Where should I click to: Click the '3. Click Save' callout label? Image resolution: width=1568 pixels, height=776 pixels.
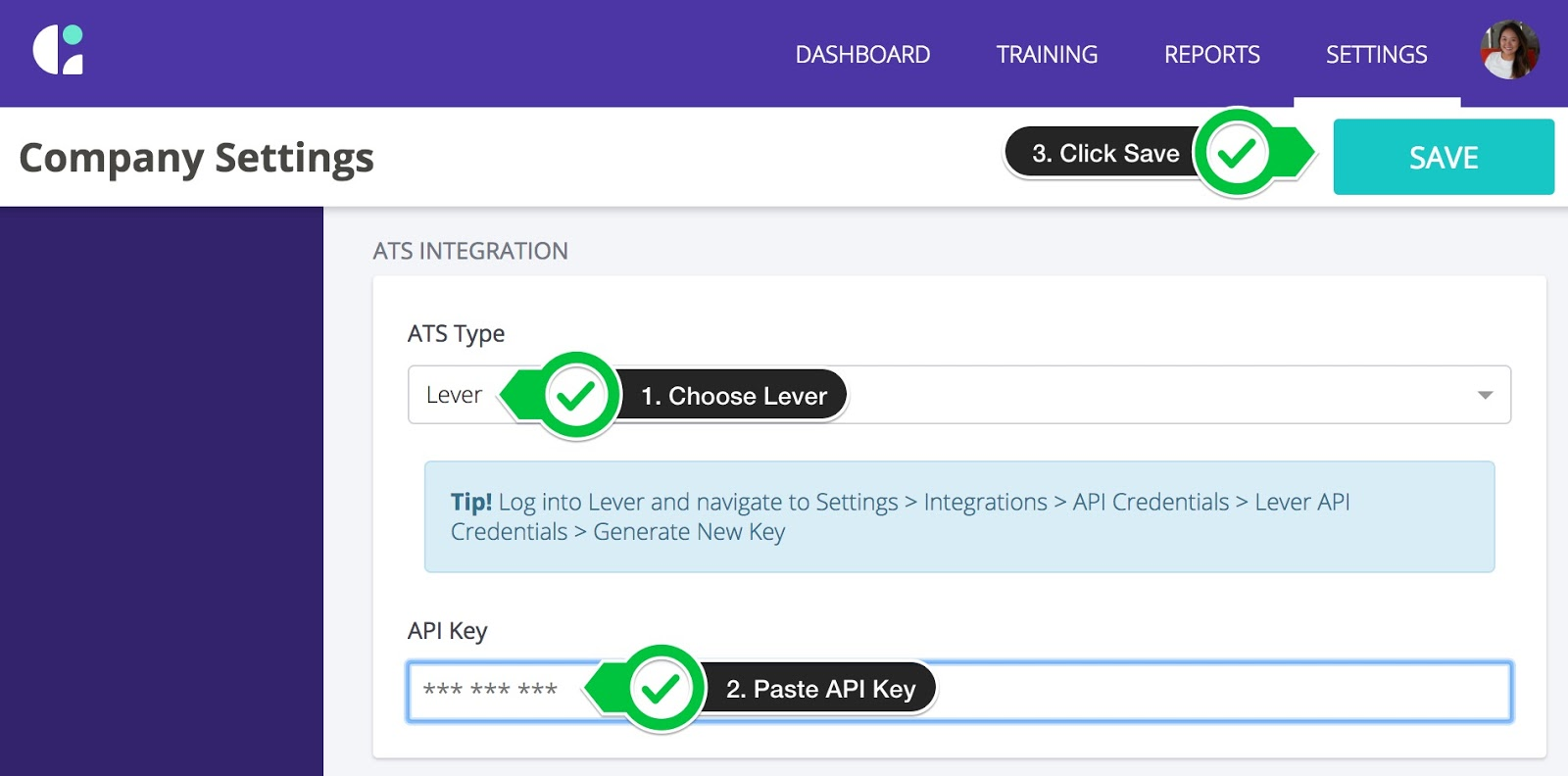[x=1104, y=154]
